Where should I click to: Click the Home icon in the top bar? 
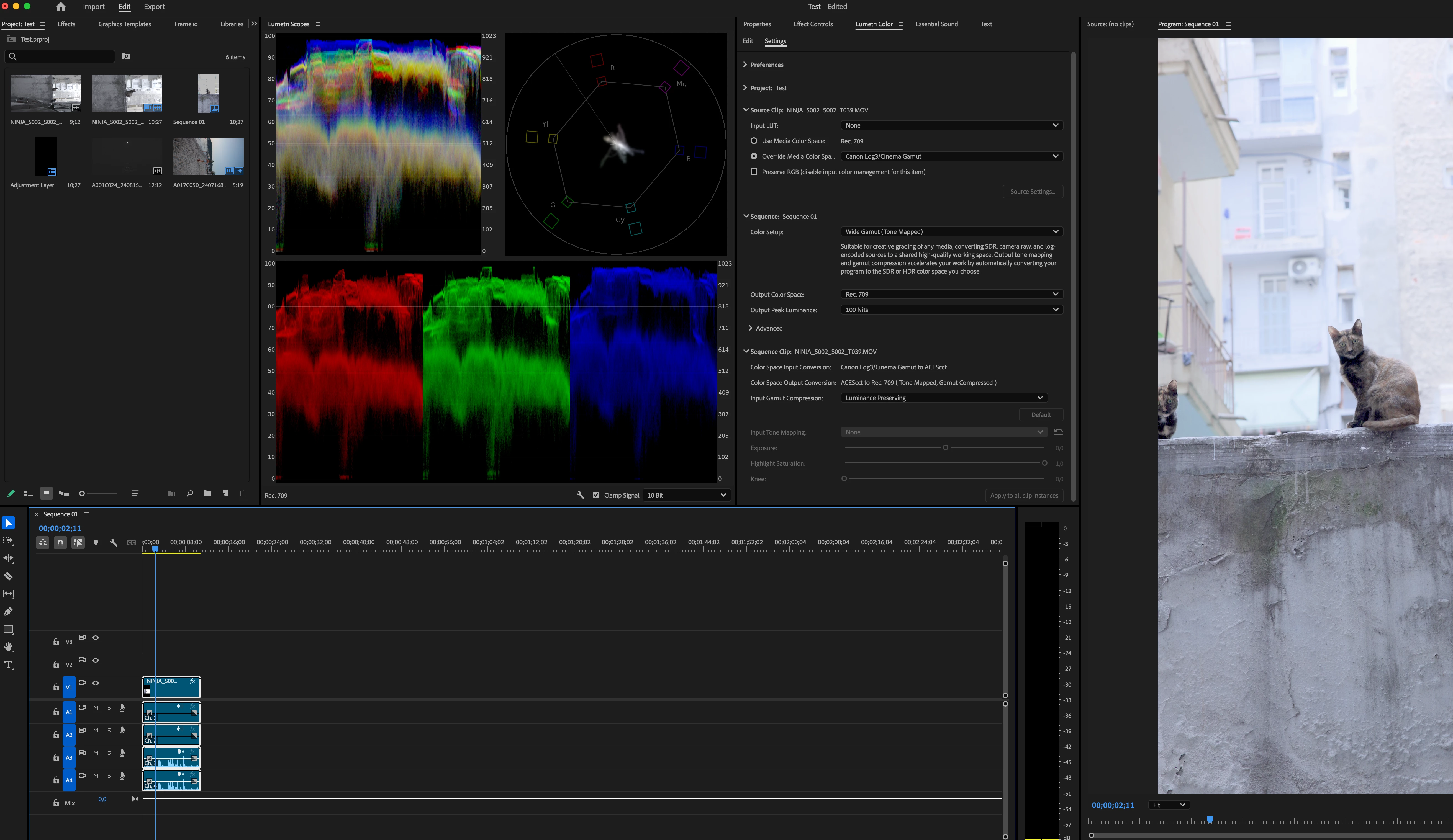pos(61,7)
